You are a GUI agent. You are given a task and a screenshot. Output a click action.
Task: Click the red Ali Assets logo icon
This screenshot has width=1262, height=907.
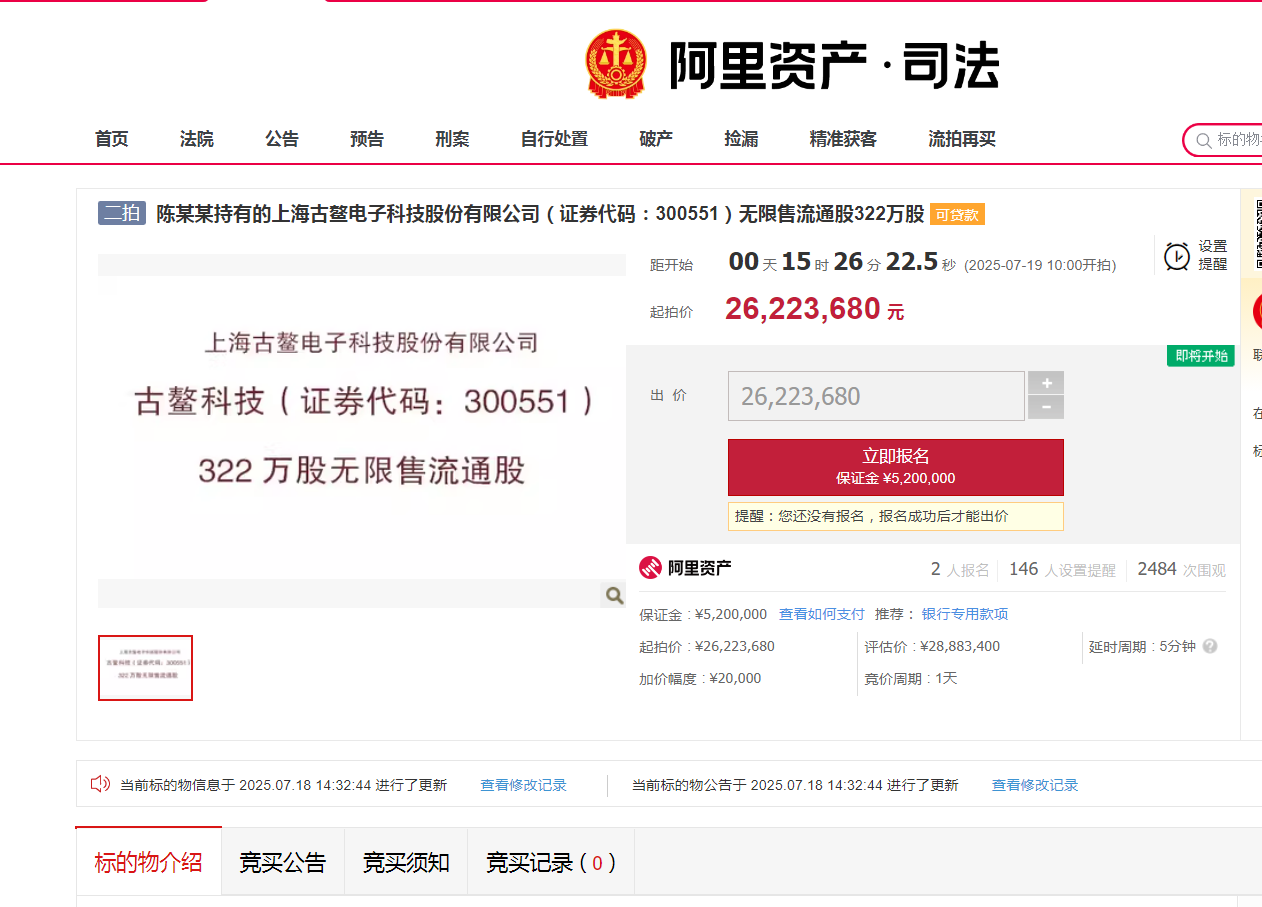click(651, 568)
